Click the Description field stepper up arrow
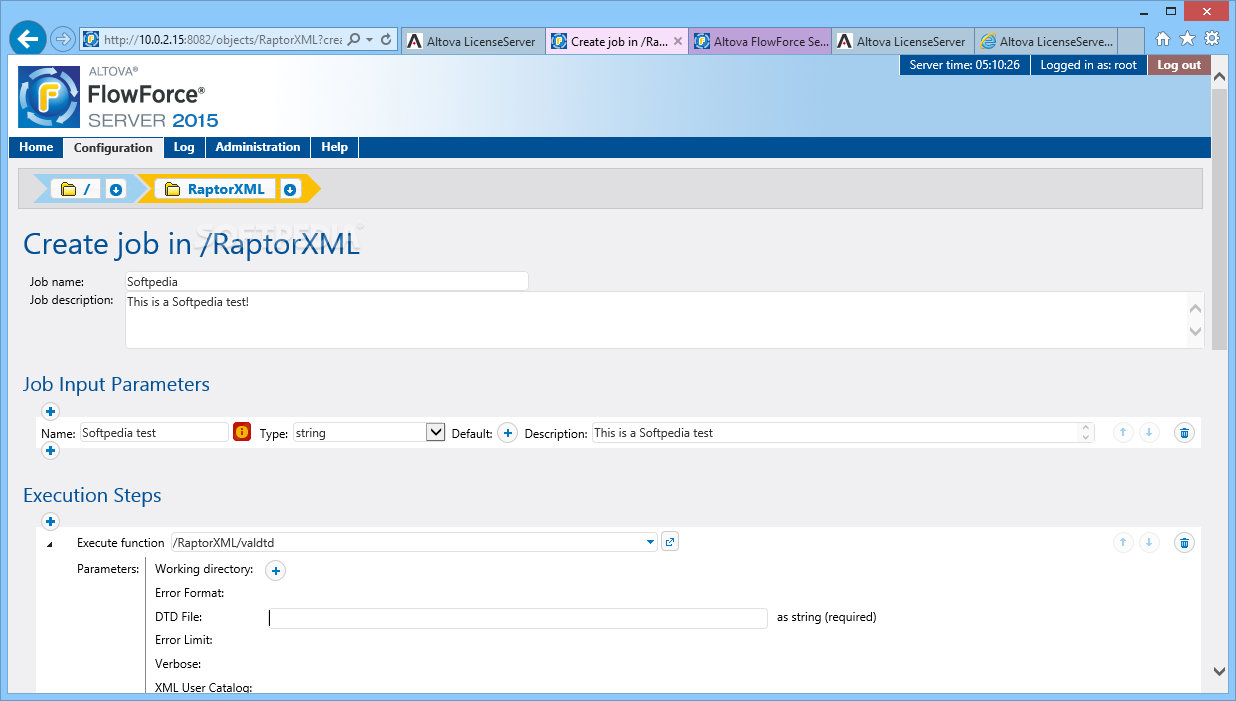 coord(1087,428)
